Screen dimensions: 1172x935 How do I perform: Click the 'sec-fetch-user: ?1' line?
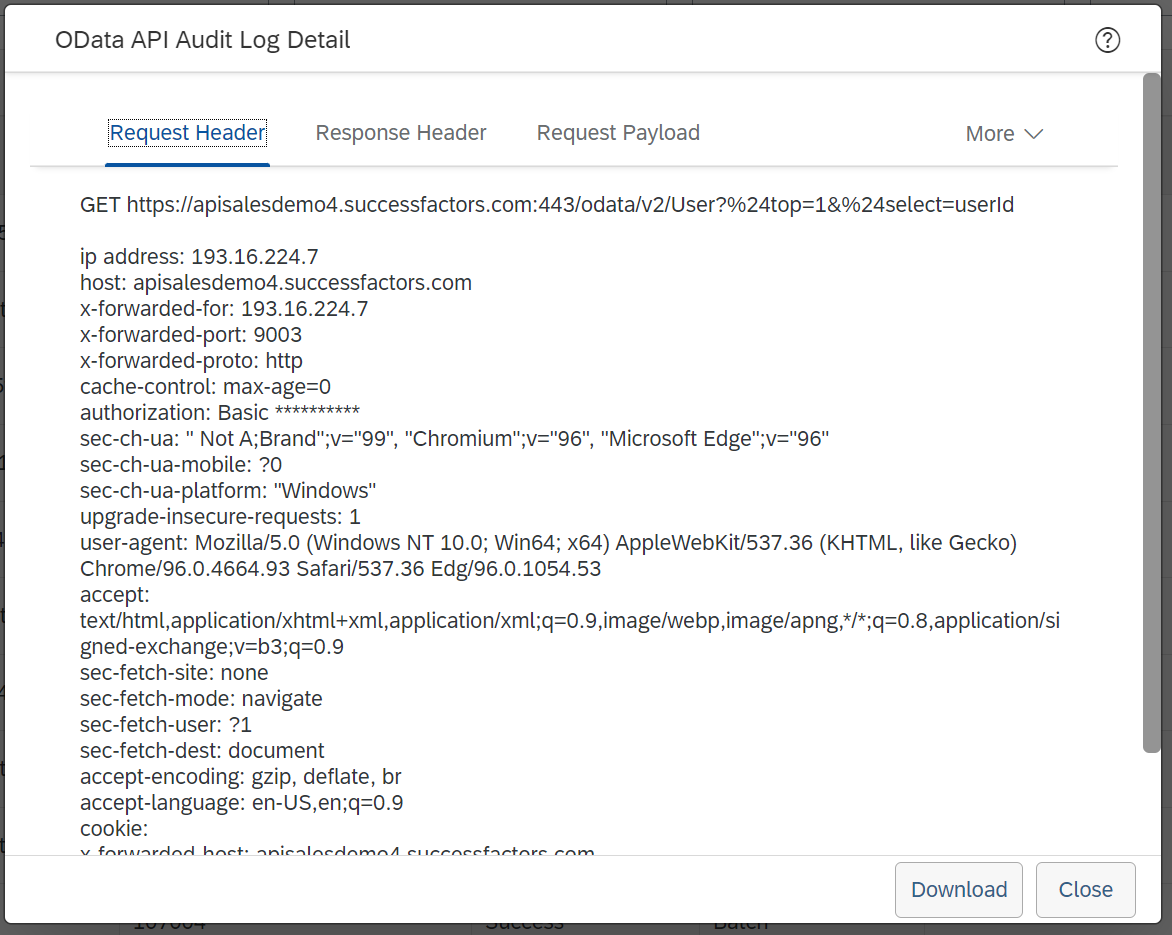pyautogui.click(x=166, y=725)
